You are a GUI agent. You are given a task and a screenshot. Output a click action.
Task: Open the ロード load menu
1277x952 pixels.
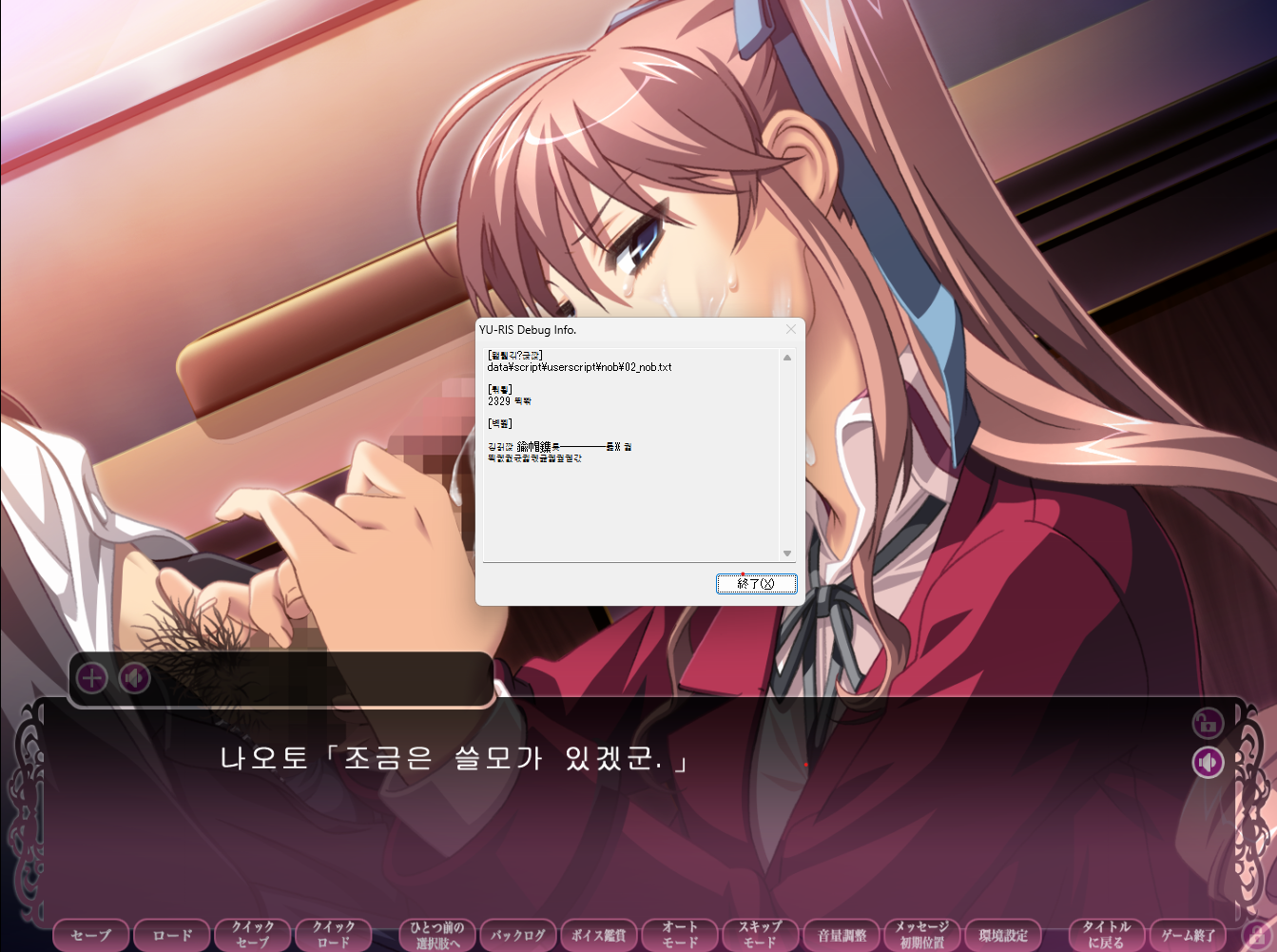pyautogui.click(x=172, y=935)
